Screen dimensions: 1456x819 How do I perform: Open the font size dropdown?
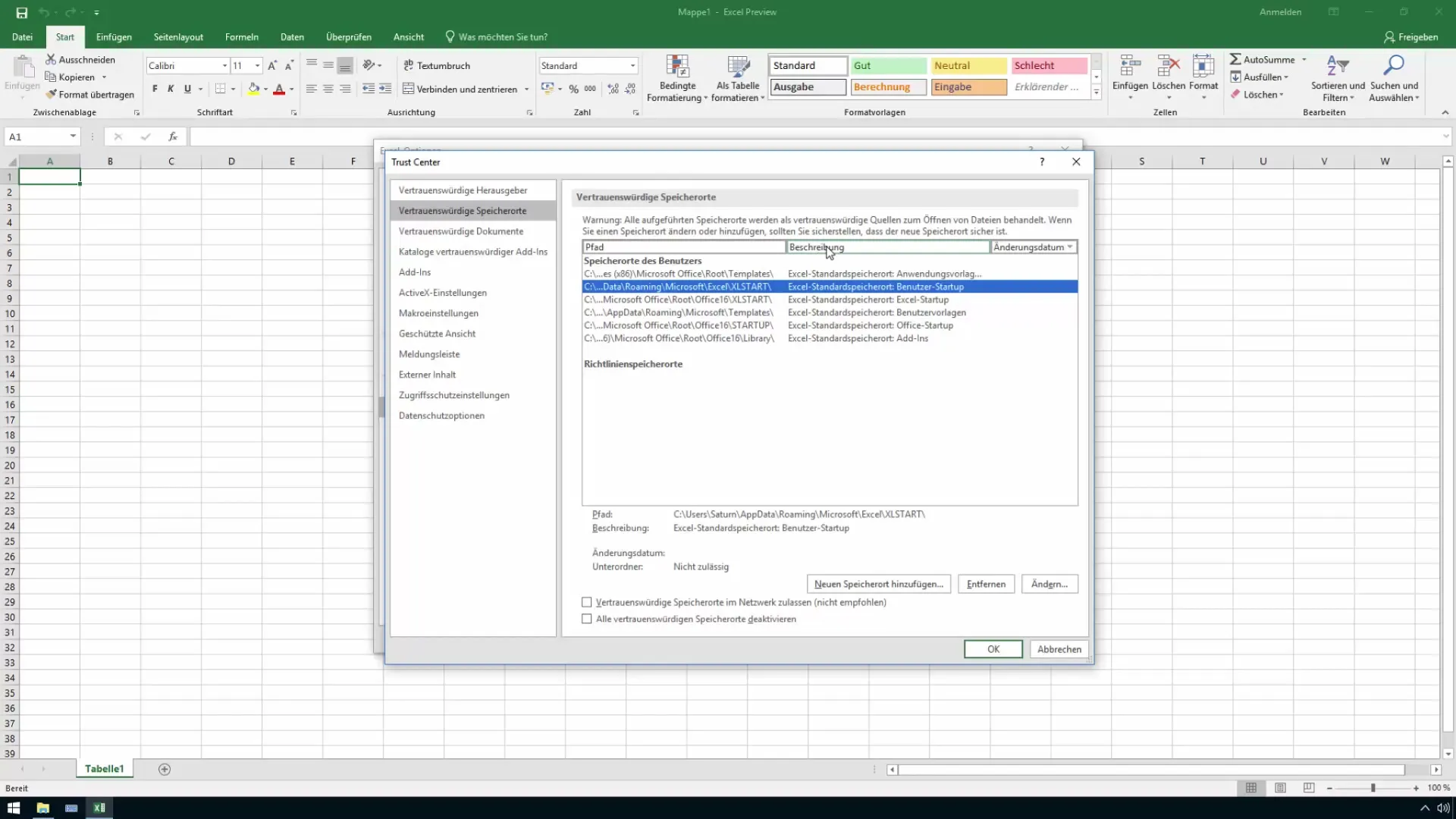258,66
